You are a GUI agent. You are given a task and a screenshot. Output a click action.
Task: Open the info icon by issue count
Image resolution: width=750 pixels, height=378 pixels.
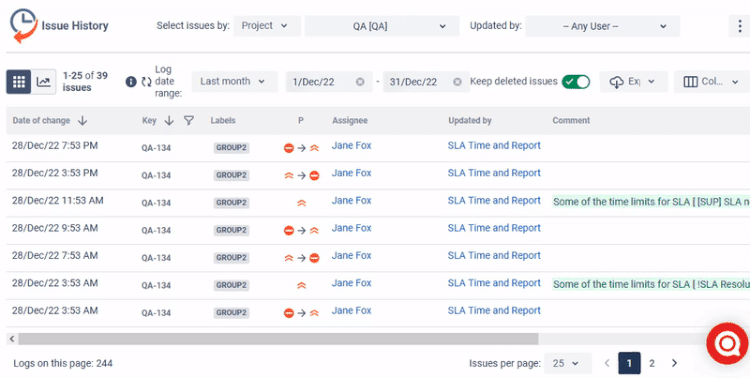(131, 82)
